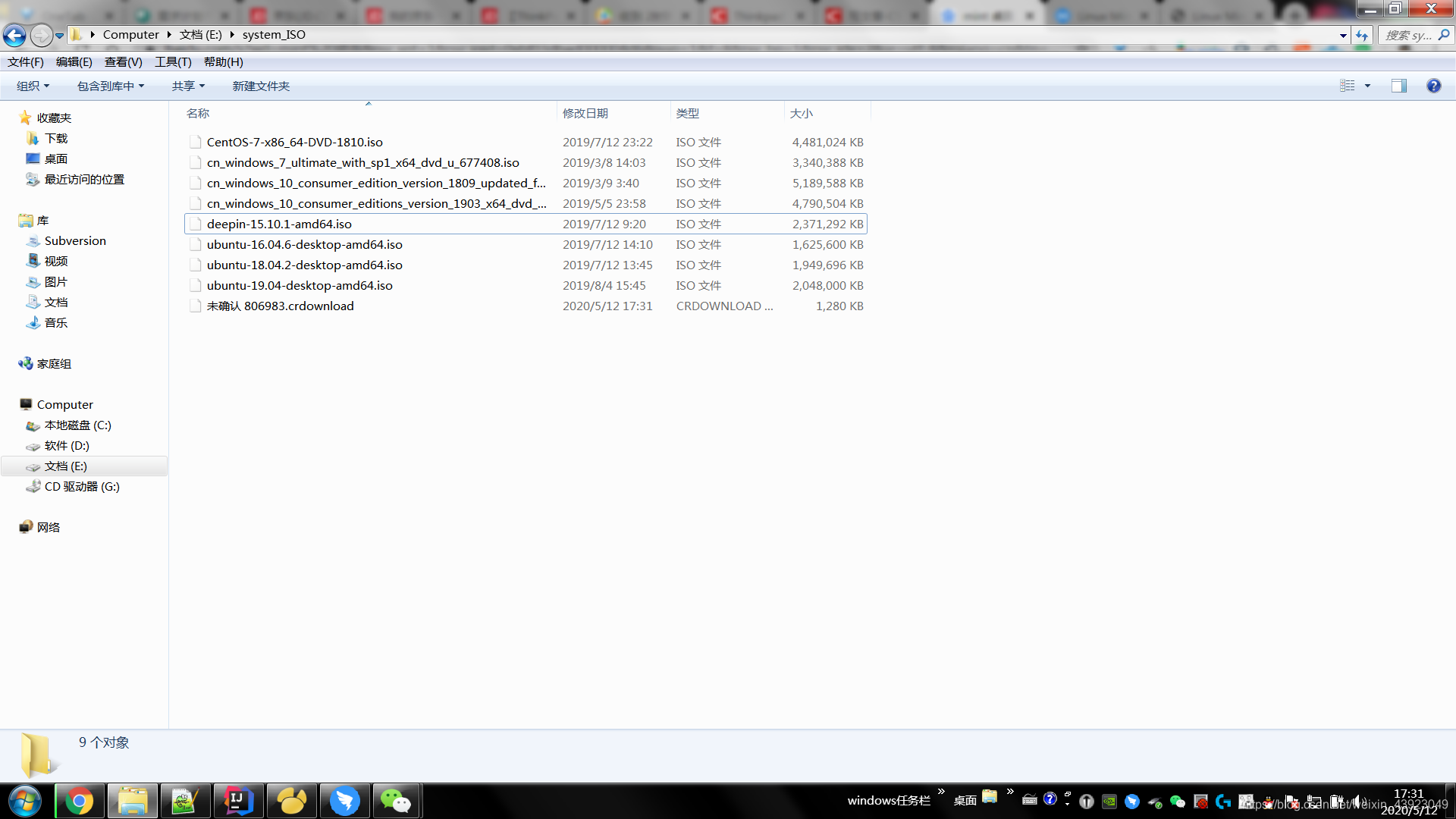Screen dimensions: 1456x819
Task: Open the 工具(T) menu
Action: point(173,62)
